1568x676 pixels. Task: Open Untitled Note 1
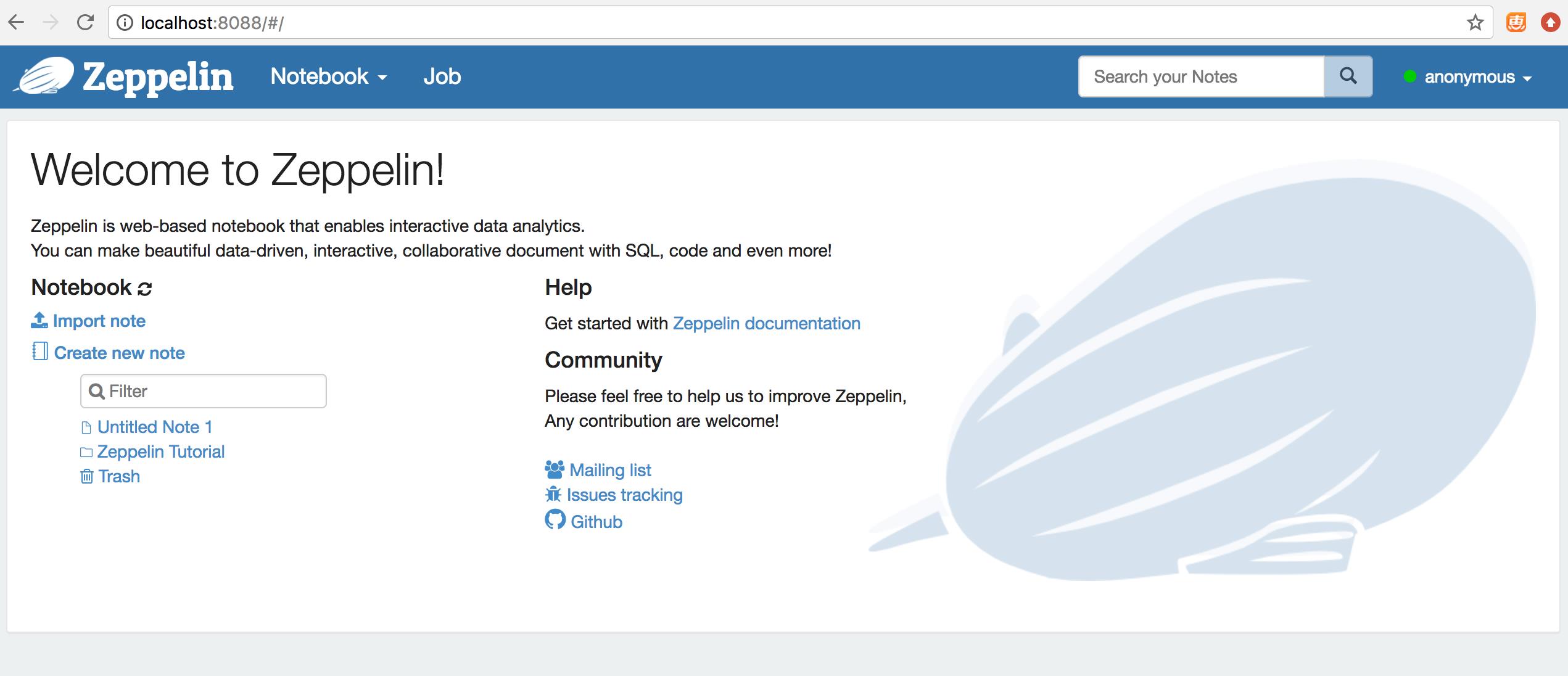155,427
